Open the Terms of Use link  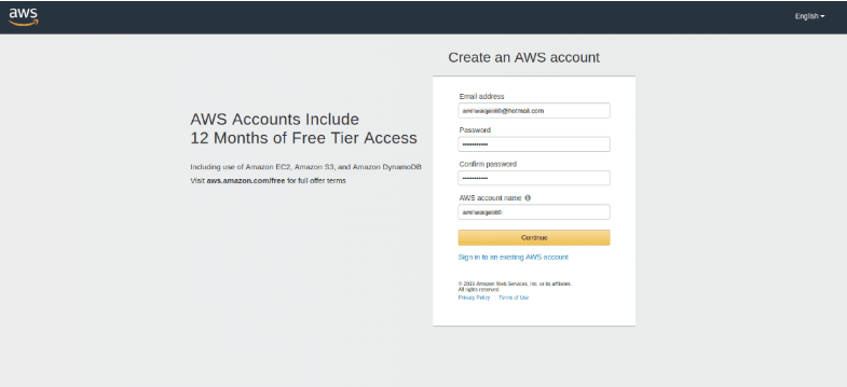pyautogui.click(x=514, y=298)
